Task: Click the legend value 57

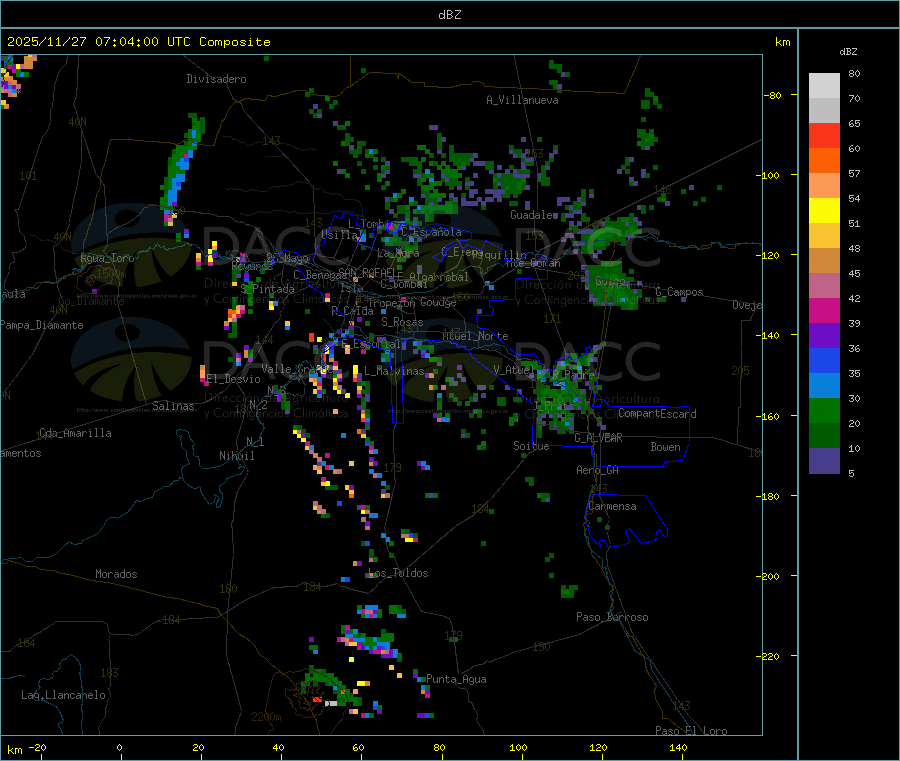Action: 854,173
